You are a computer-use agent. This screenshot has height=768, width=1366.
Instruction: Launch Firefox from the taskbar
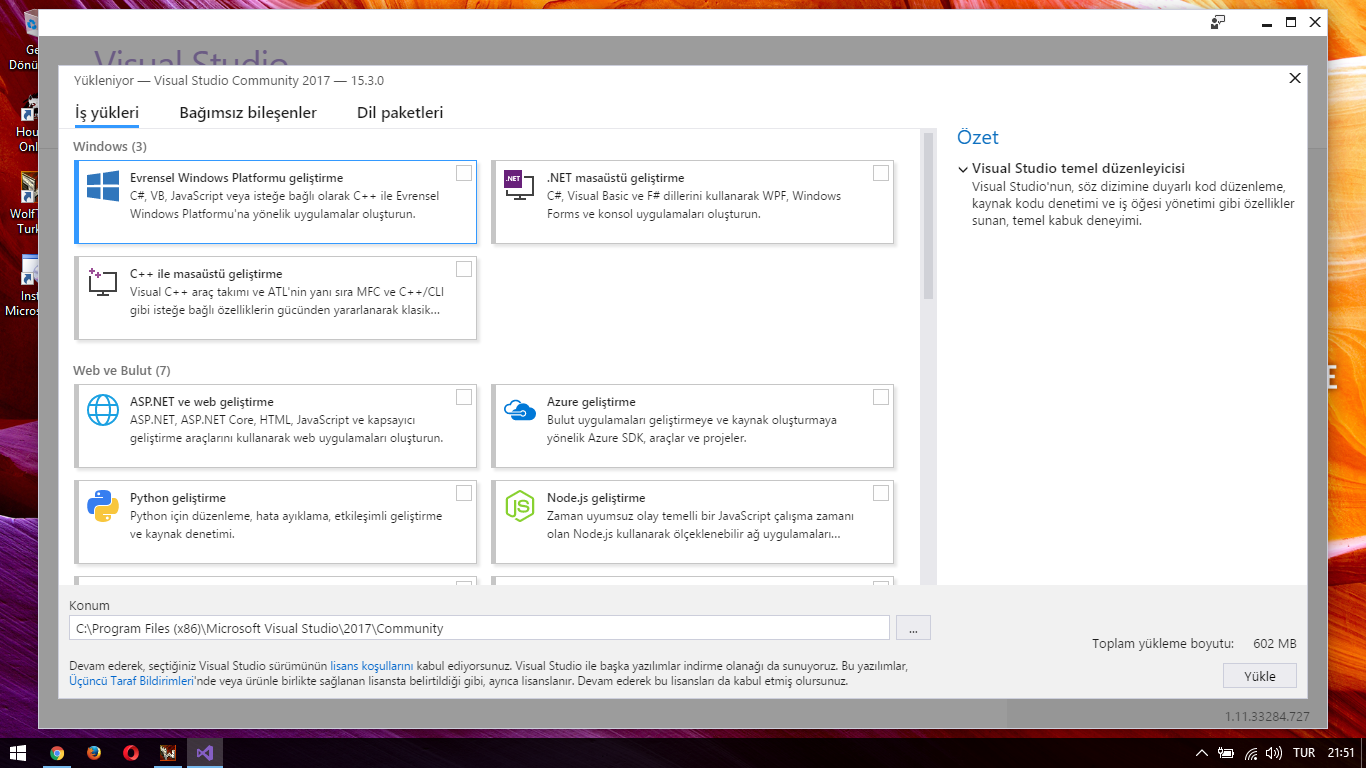pyautogui.click(x=94, y=753)
